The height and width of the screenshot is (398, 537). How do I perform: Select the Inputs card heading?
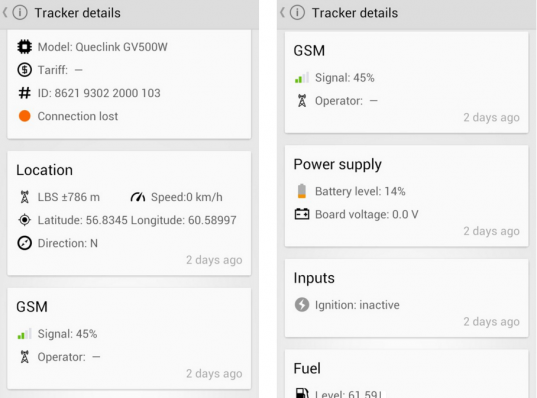314,278
